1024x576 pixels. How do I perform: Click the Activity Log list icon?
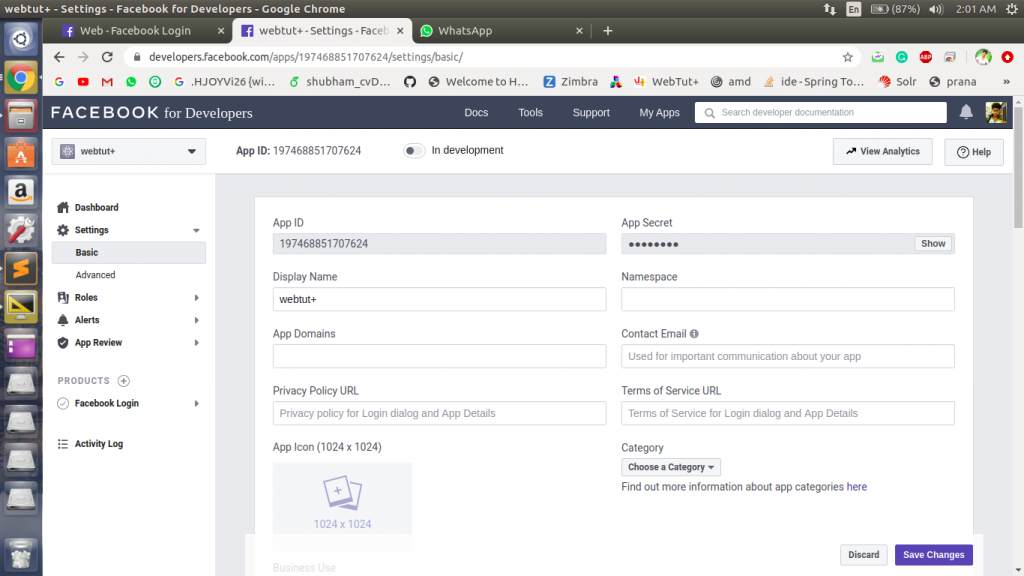click(x=63, y=444)
